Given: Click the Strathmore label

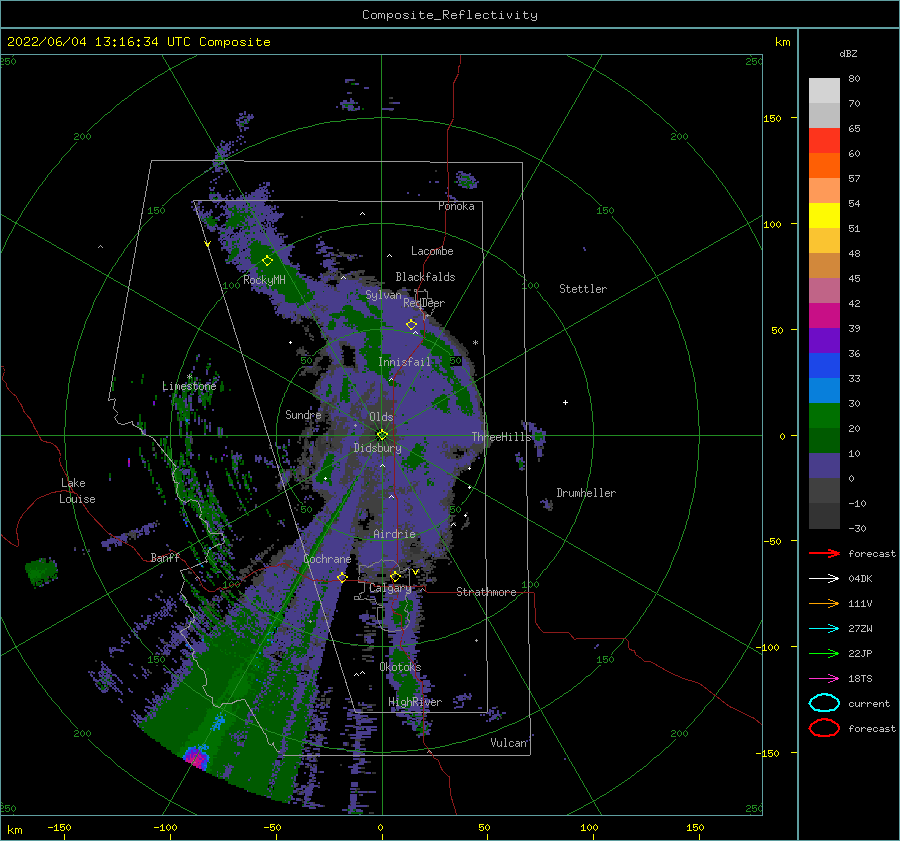Looking at the screenshot, I should (x=486, y=592).
